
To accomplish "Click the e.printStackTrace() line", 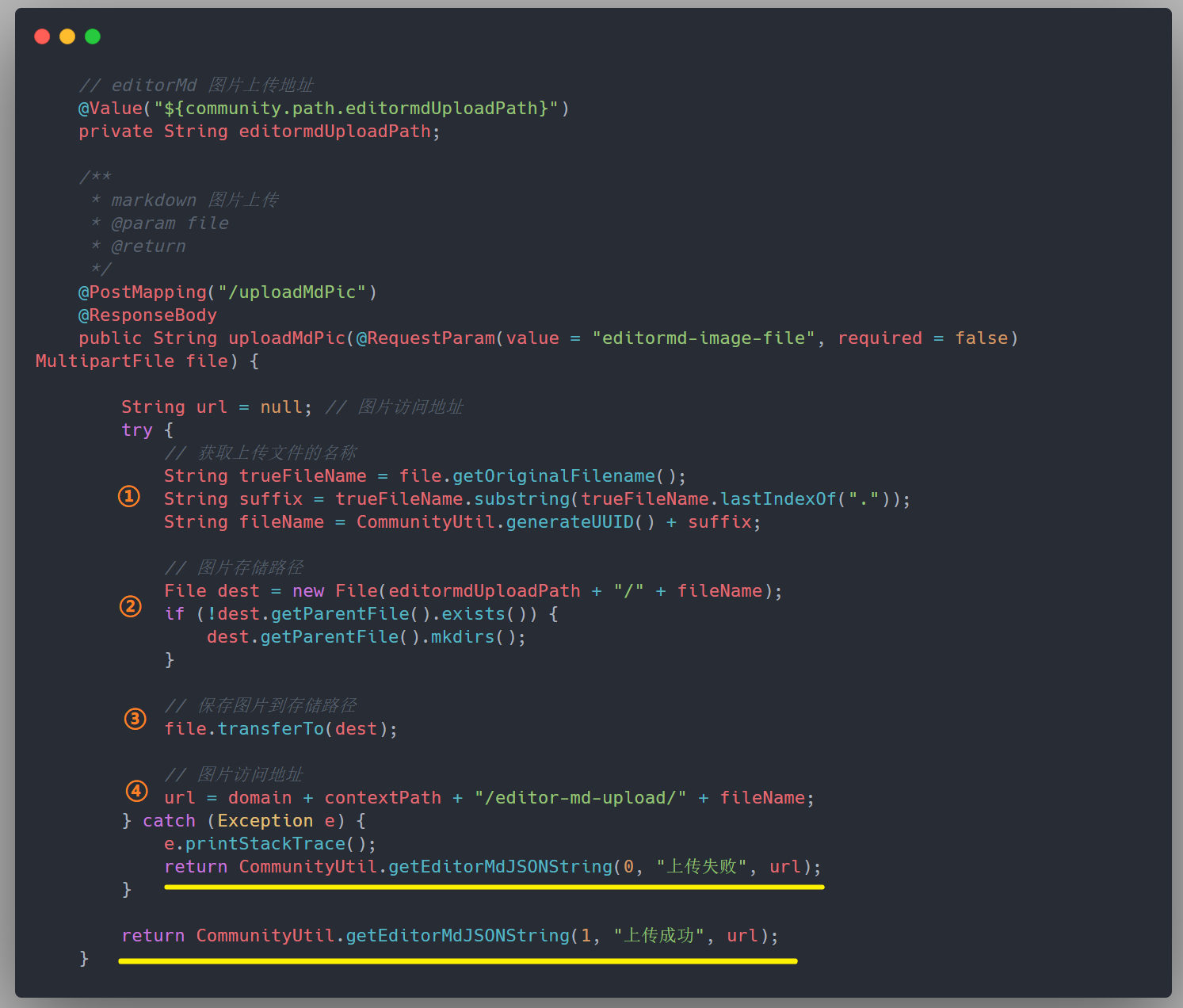I will coord(270,844).
